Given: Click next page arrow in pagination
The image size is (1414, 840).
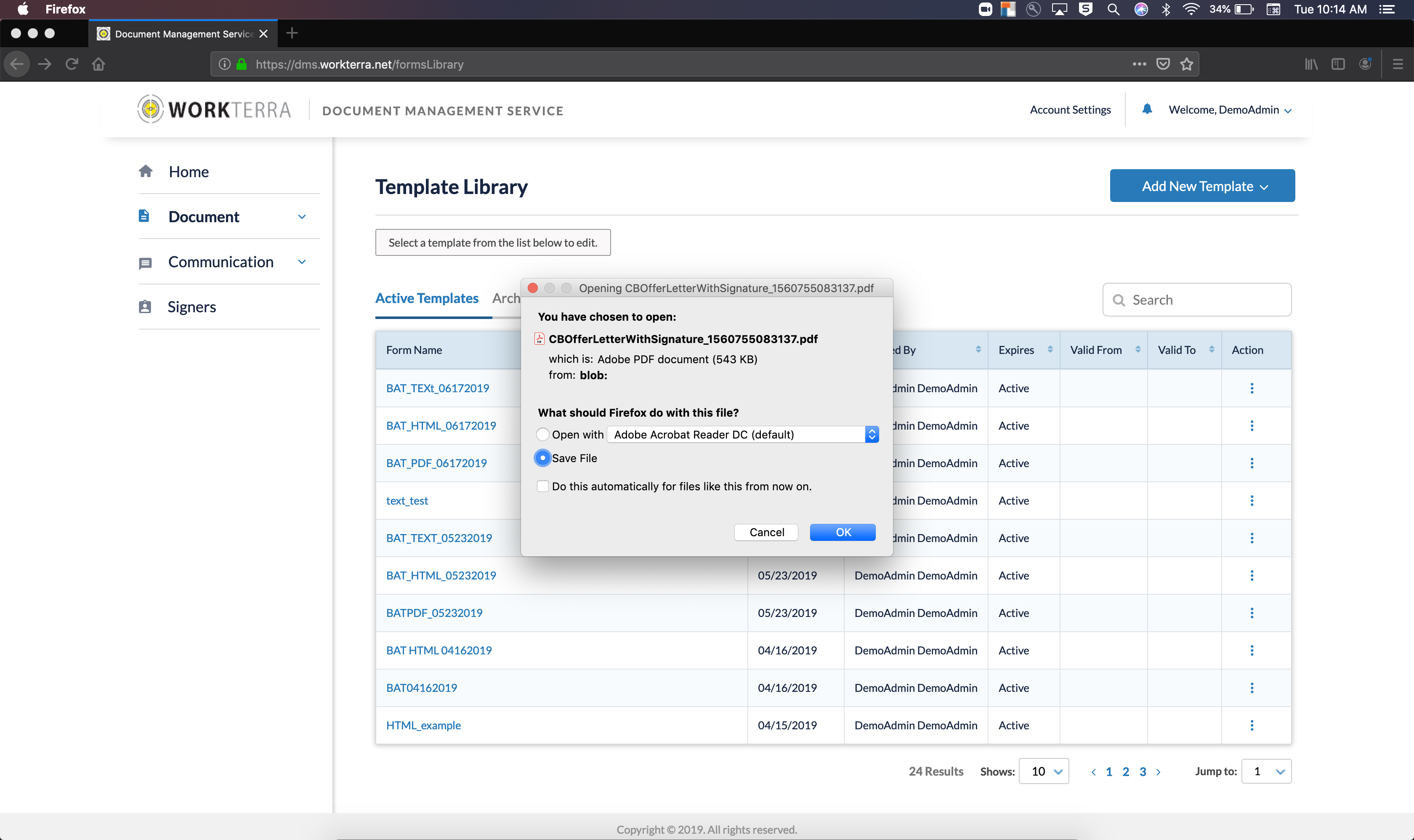Looking at the screenshot, I should tap(1158, 771).
